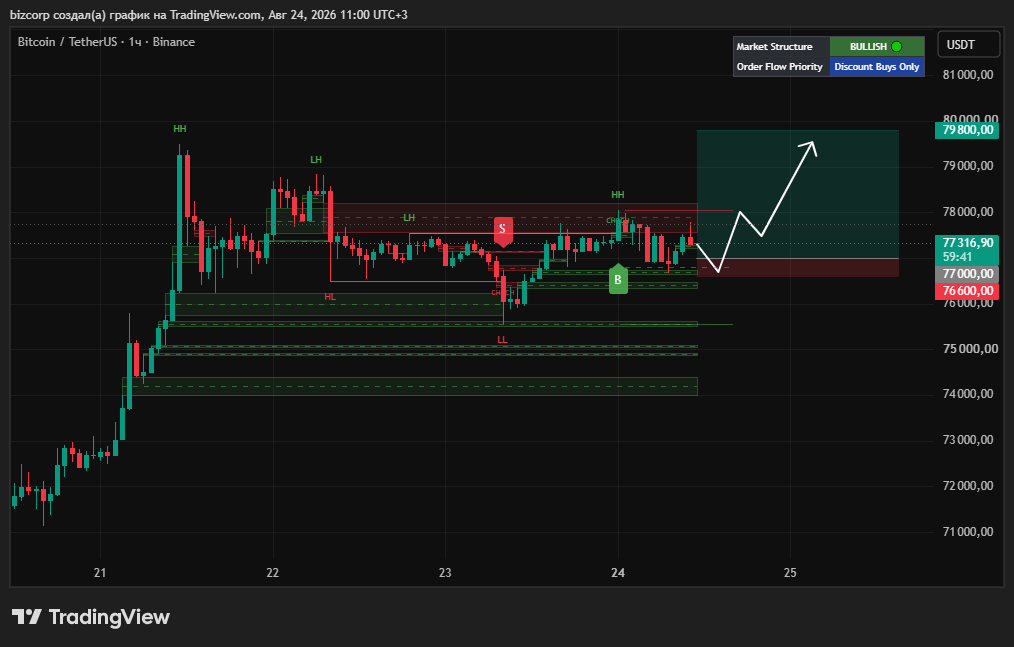Viewport: 1014px width, 647px height.
Task: Click the 71 000,00 price axis value
Action: [x=968, y=532]
